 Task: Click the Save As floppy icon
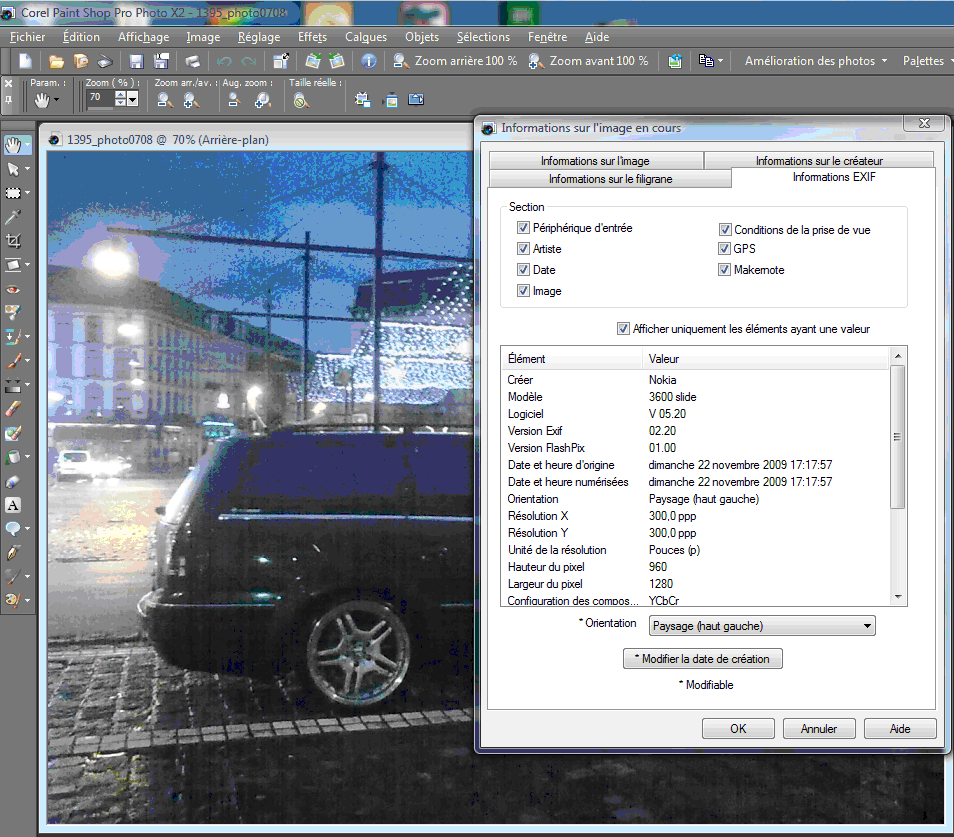tap(161, 61)
